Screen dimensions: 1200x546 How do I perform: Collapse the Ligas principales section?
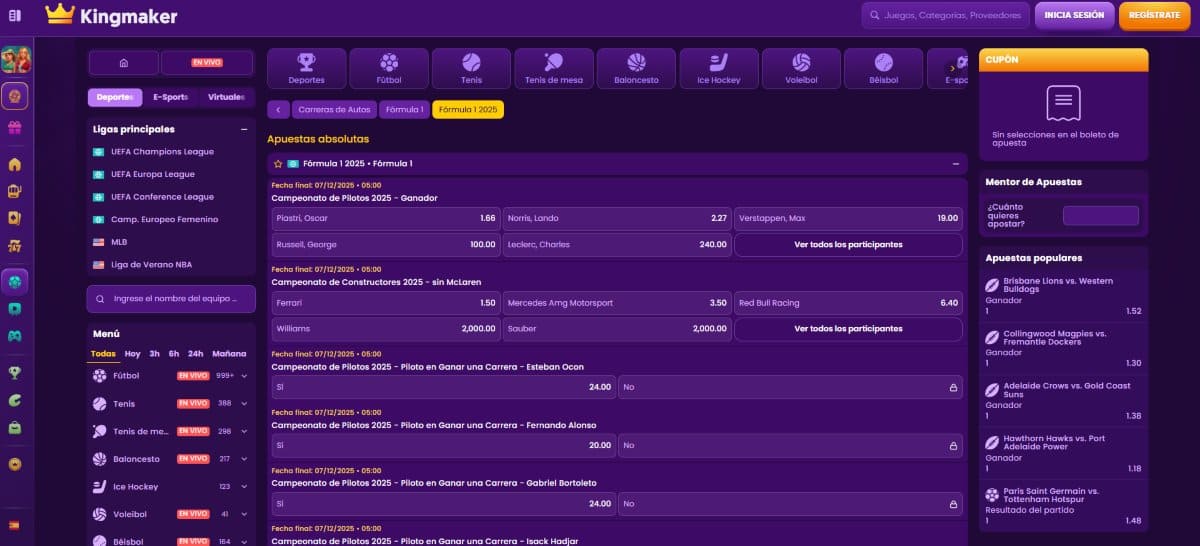point(243,129)
